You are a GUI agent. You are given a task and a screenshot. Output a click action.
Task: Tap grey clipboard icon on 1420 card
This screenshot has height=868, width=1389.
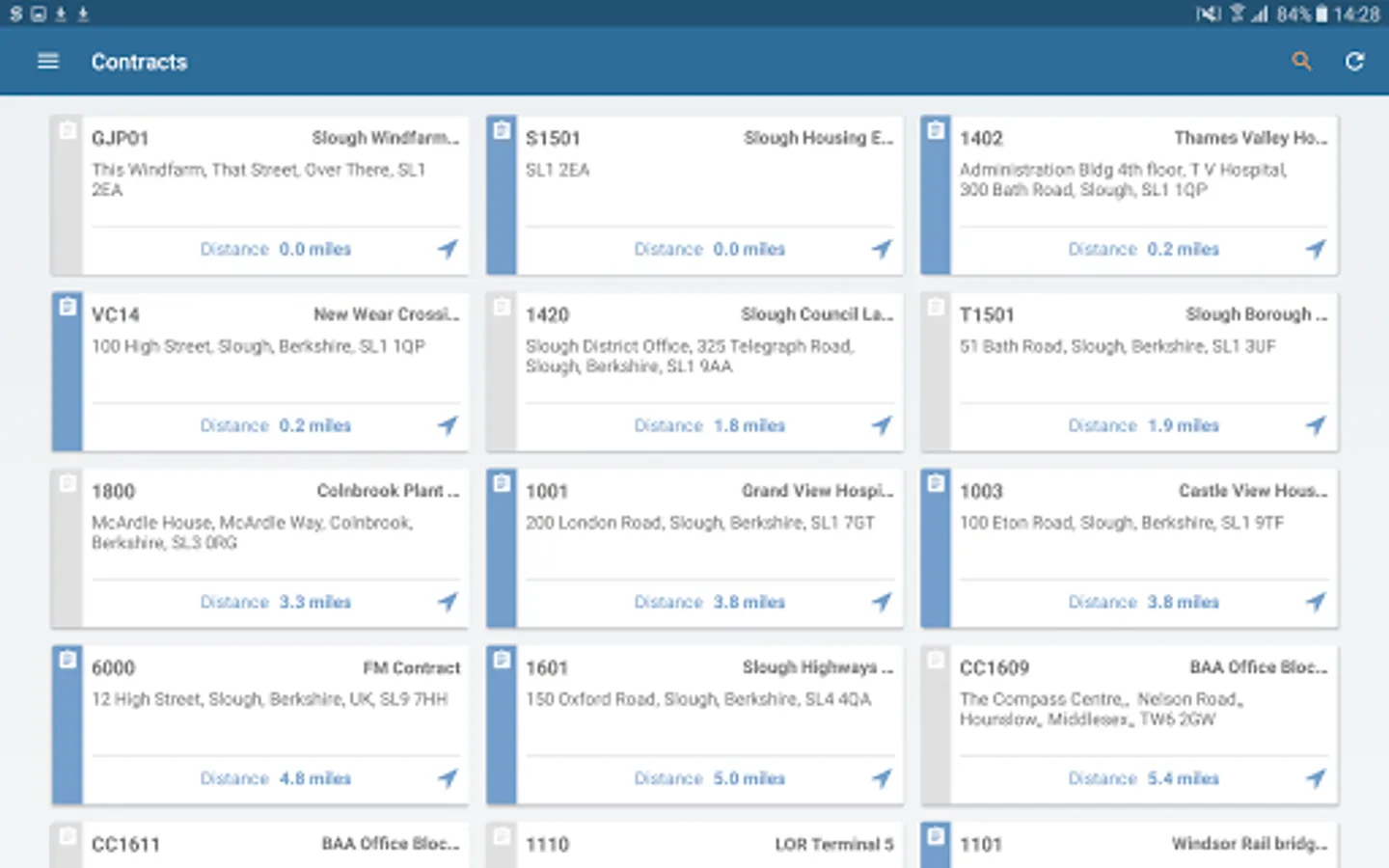click(502, 307)
